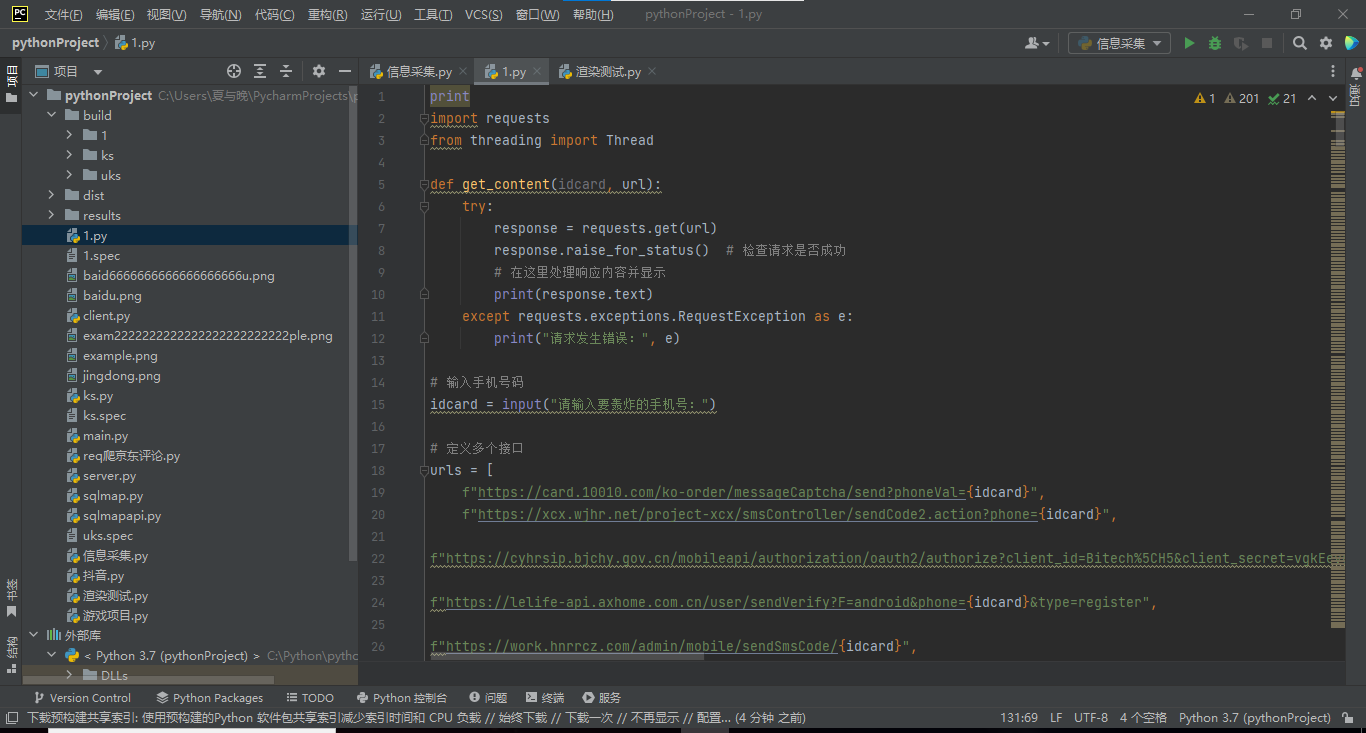The width and height of the screenshot is (1366, 733).
Task: Expand the results folder
Action: (51, 215)
